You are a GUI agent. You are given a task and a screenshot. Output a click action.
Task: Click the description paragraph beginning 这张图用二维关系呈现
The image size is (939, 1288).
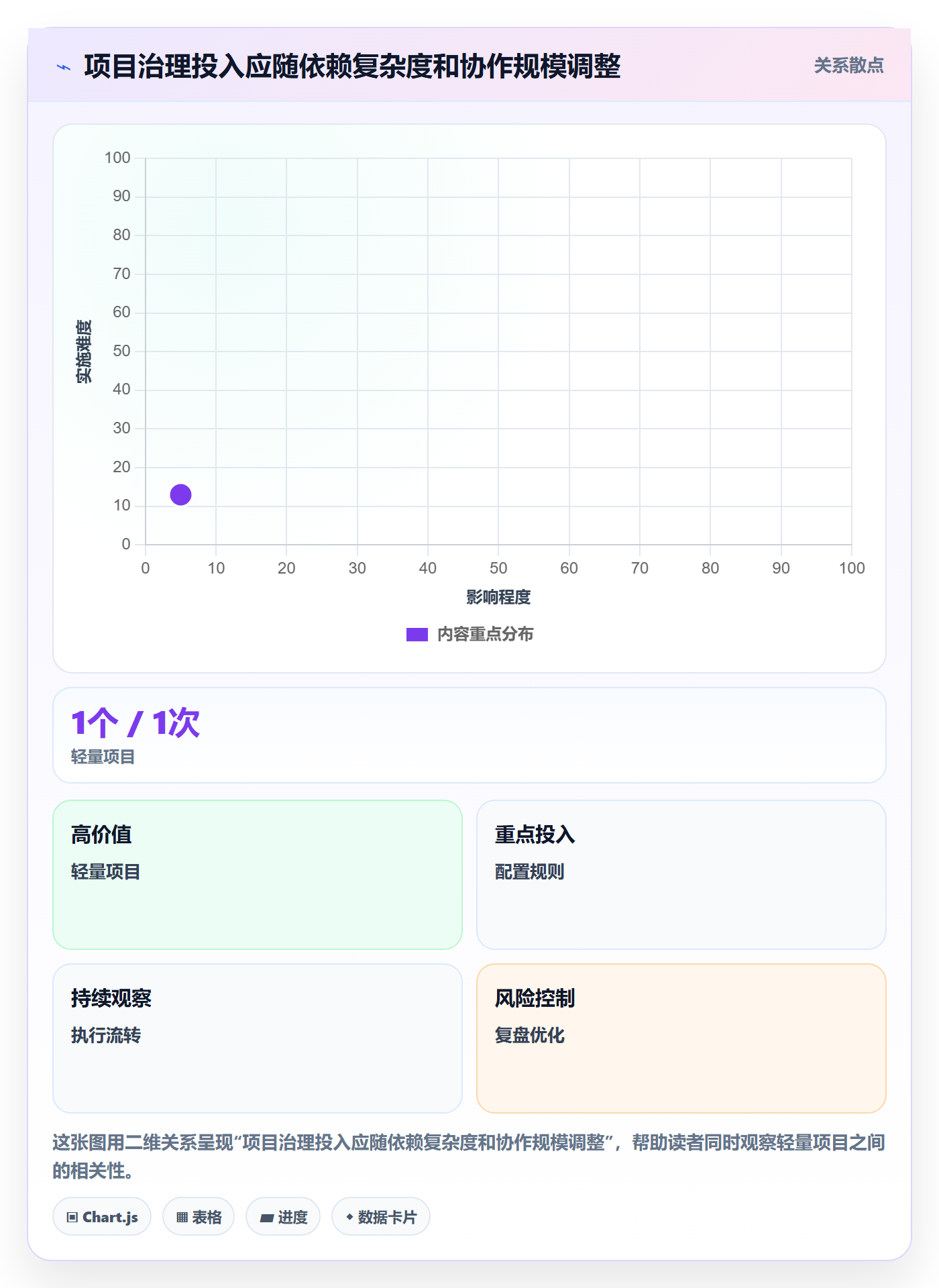469,1157
